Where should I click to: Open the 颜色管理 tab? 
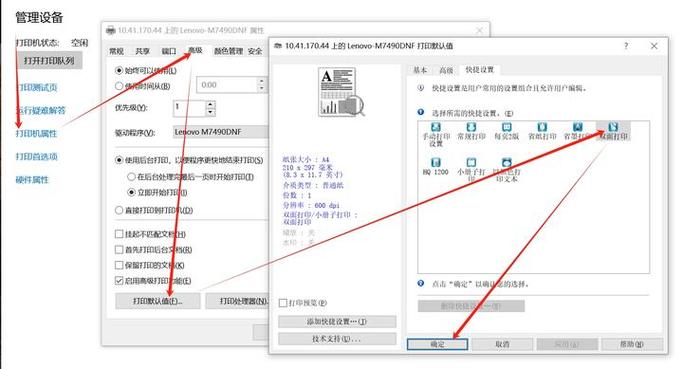(x=228, y=51)
